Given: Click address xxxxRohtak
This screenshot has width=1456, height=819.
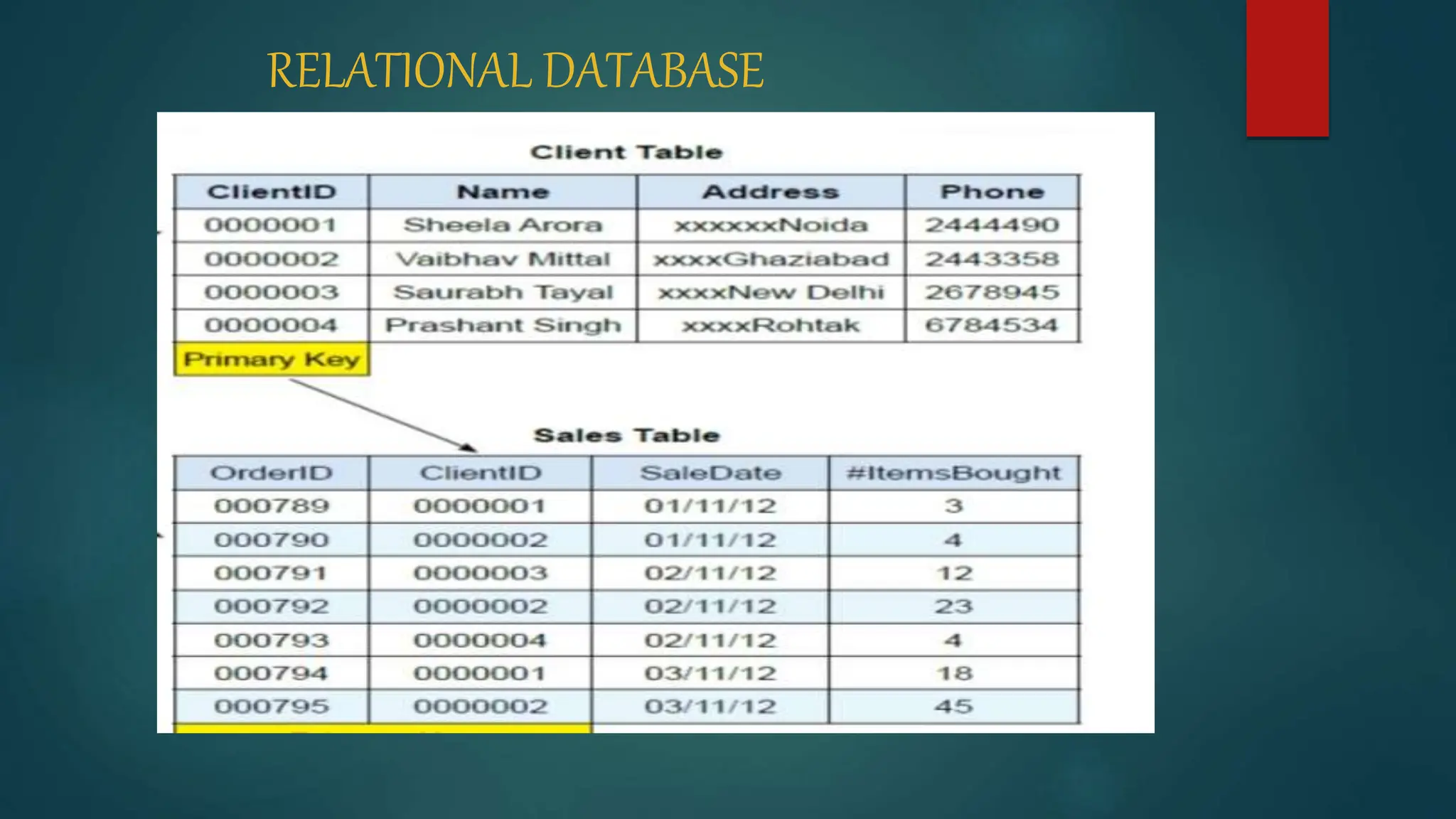Looking at the screenshot, I should [x=771, y=326].
